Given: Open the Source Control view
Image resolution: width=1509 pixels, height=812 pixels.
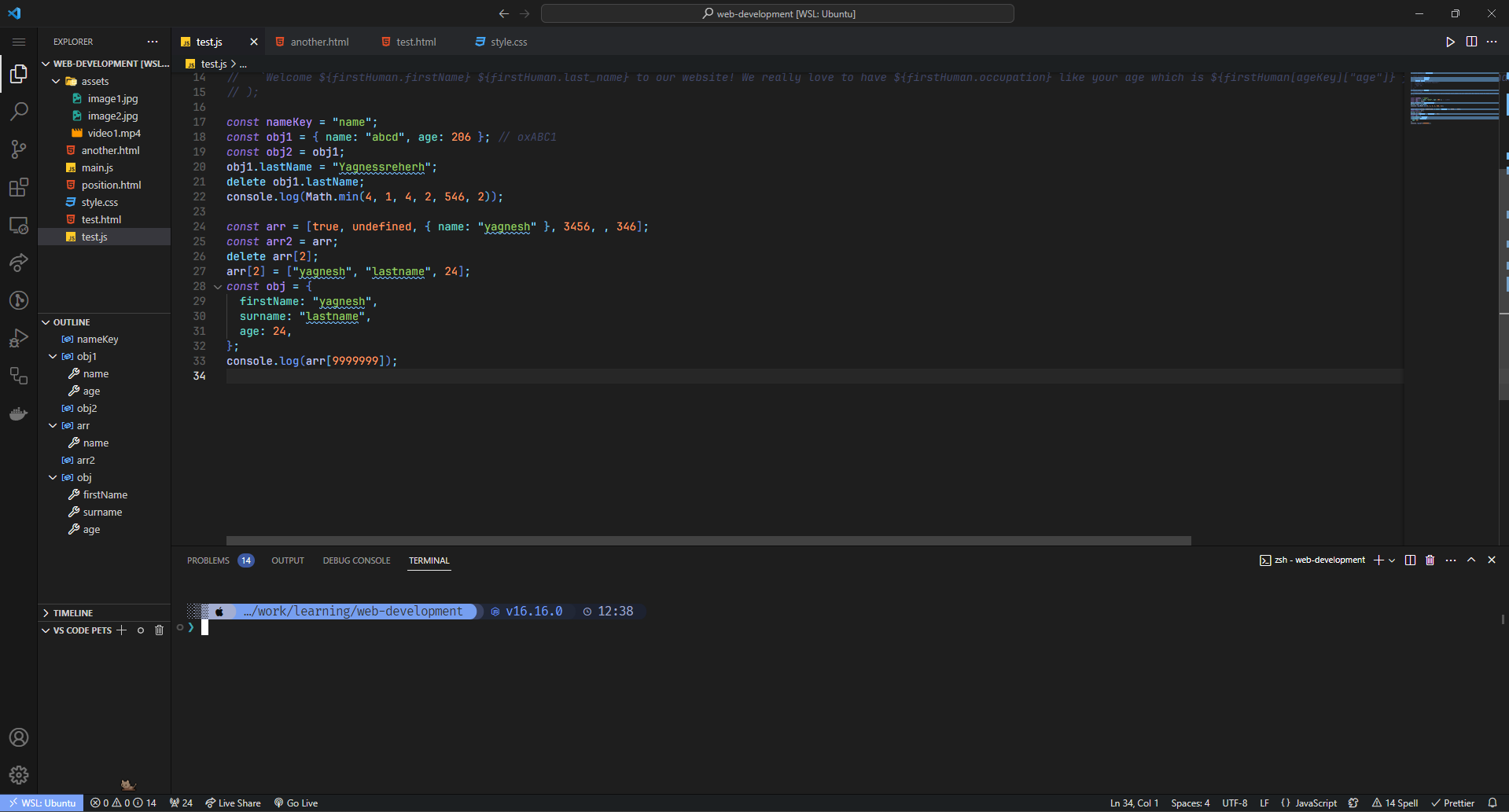Looking at the screenshot, I should click(19, 149).
